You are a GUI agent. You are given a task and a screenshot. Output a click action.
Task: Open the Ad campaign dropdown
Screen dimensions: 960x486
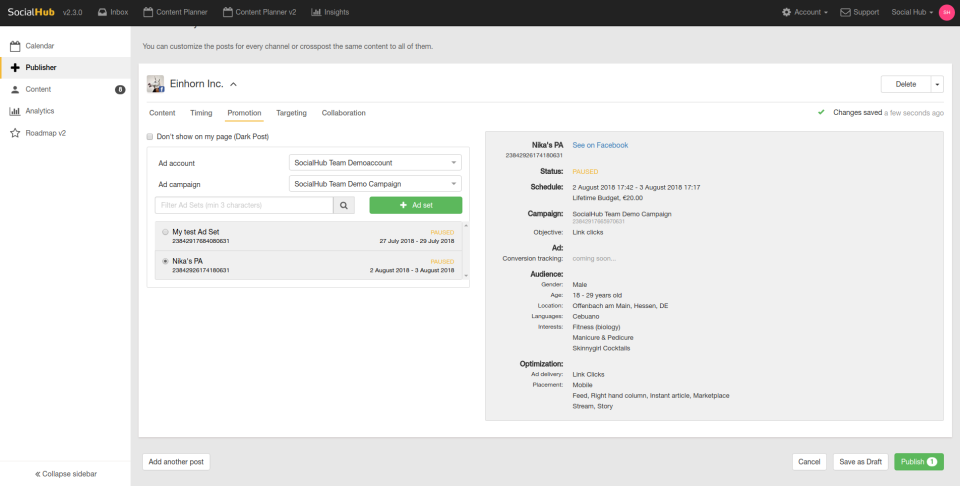(375, 184)
